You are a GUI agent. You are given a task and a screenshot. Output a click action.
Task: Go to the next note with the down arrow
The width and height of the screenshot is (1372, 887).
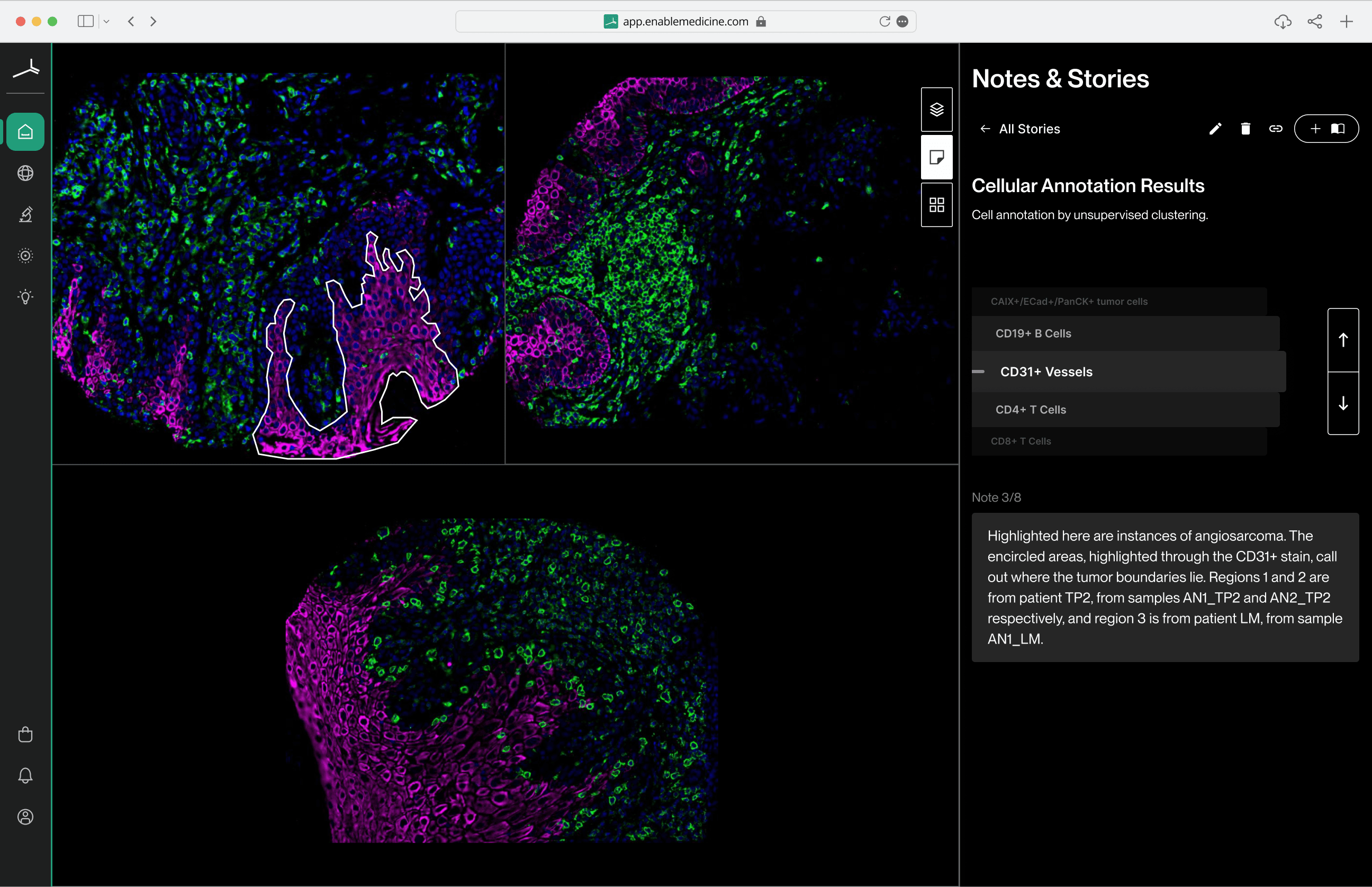pyautogui.click(x=1343, y=403)
